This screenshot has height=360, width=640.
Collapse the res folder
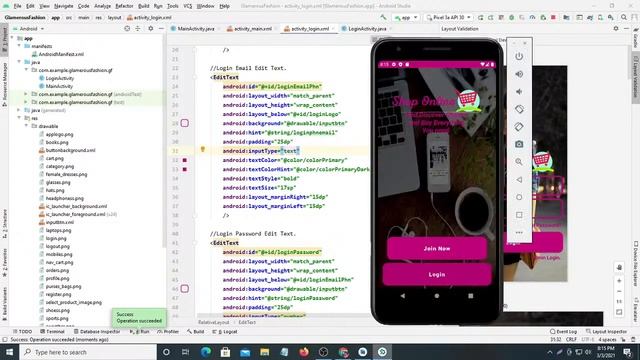(19, 118)
